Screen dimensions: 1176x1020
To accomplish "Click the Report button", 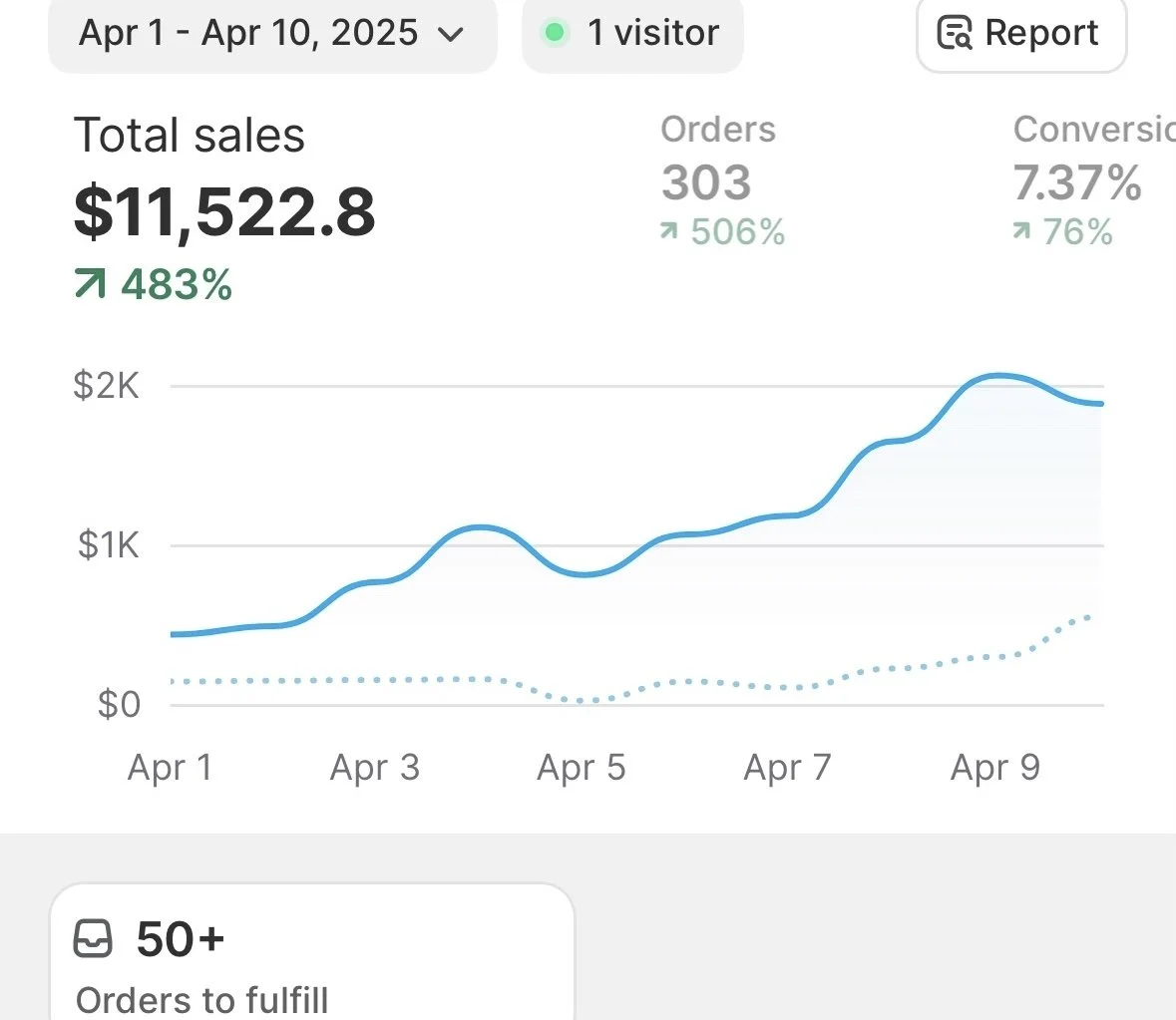I will point(1020,33).
